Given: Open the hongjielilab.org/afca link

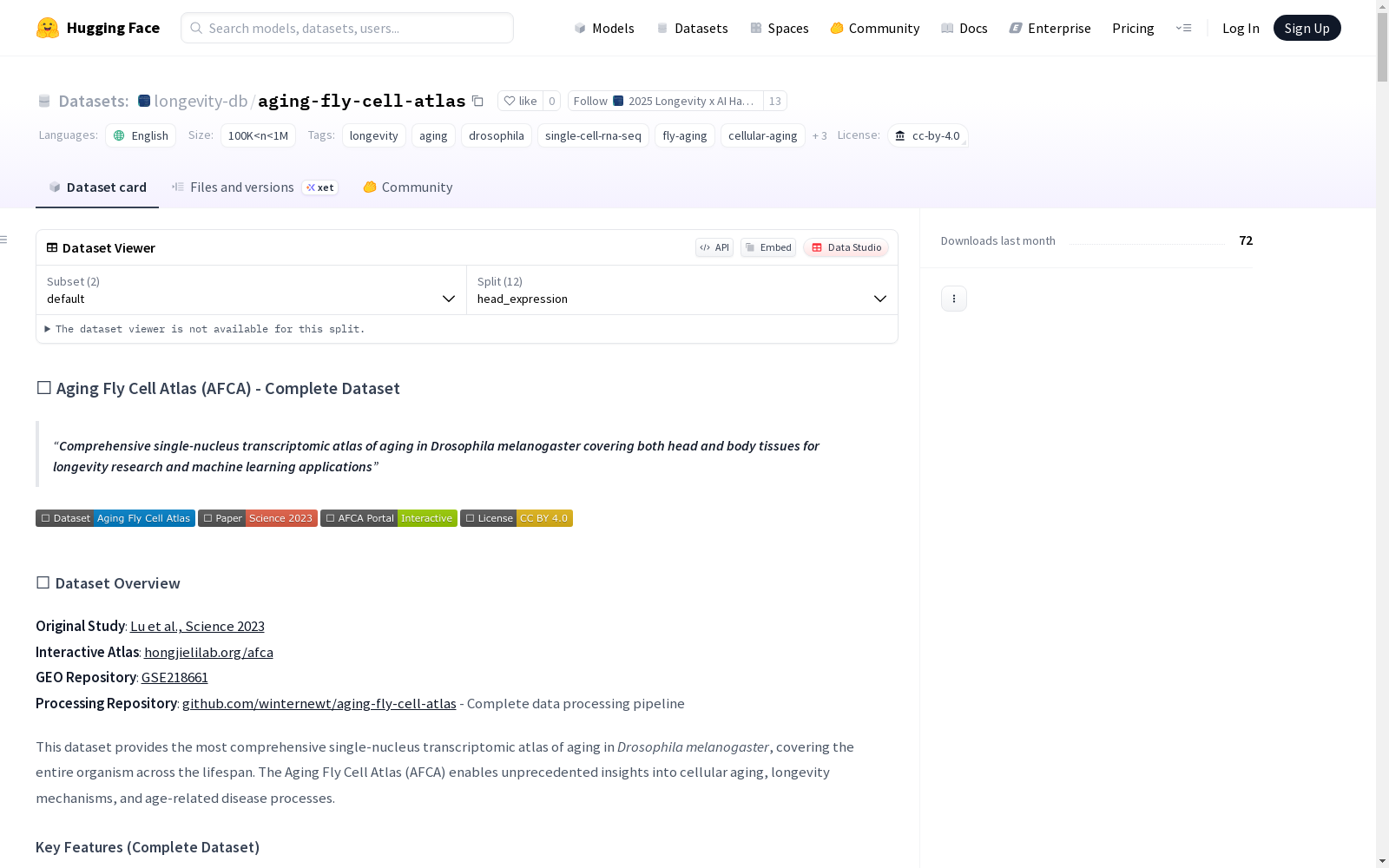Looking at the screenshot, I should point(208,652).
